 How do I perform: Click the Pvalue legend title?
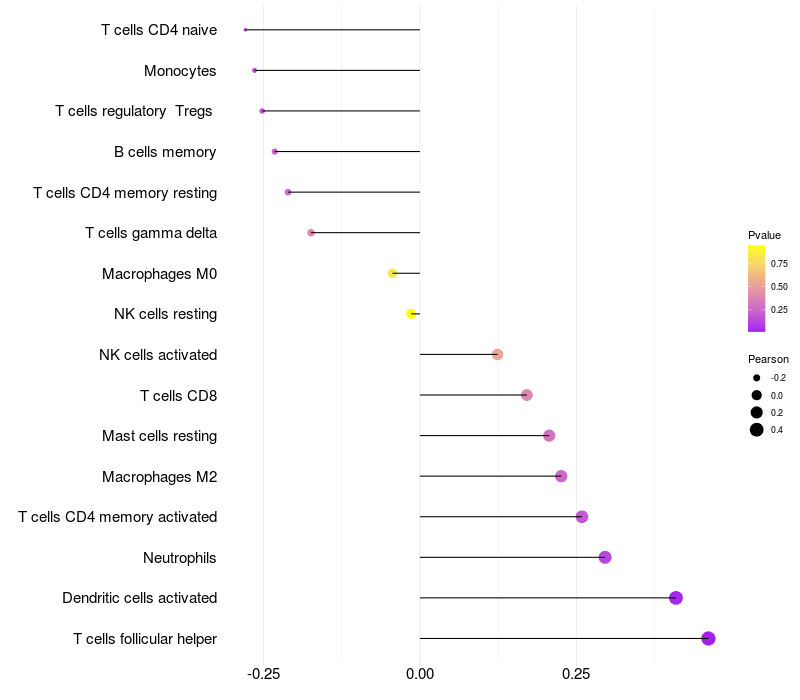click(764, 235)
